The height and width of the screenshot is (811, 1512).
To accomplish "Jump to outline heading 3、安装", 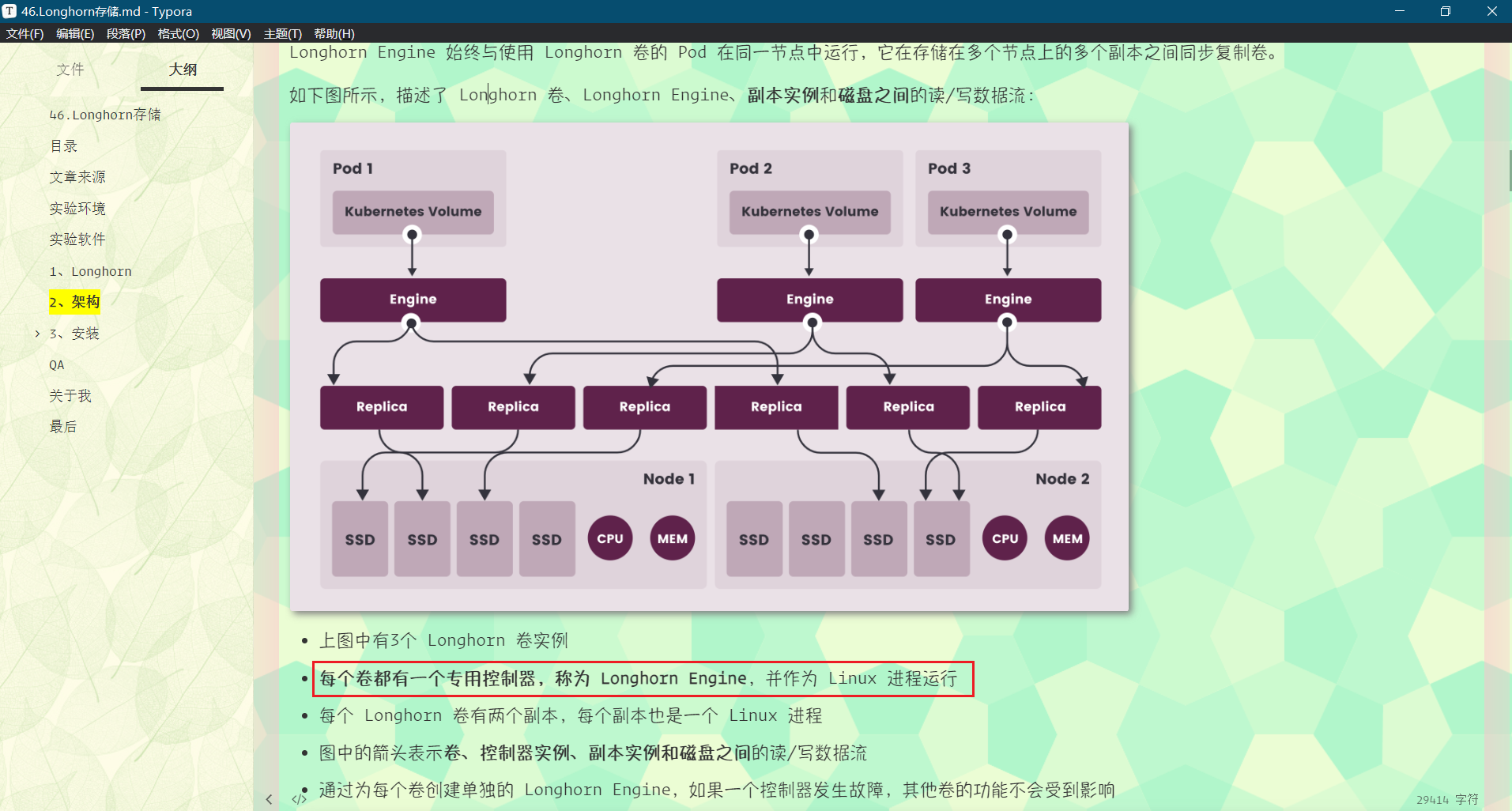I will (74, 334).
